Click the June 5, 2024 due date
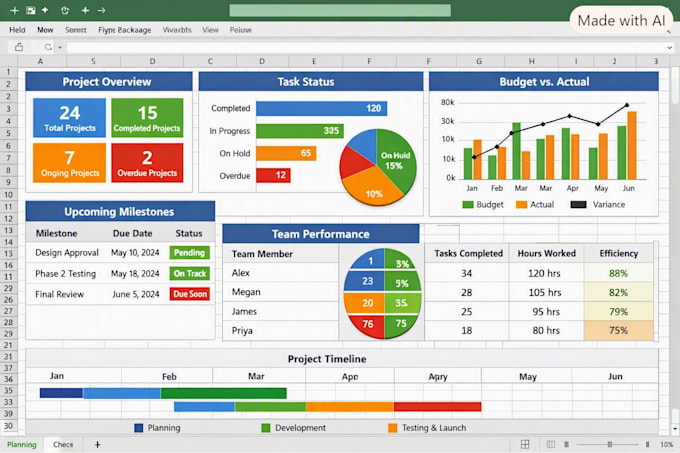 coord(136,294)
